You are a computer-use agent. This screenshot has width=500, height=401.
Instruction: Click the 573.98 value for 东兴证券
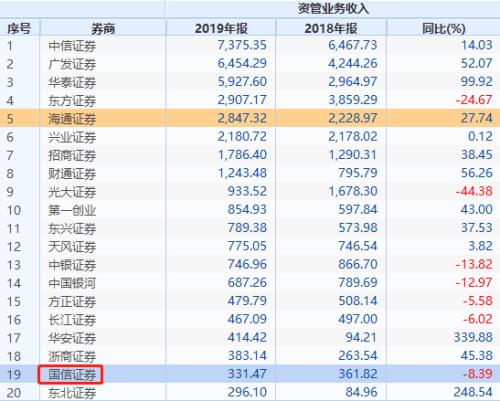358,228
